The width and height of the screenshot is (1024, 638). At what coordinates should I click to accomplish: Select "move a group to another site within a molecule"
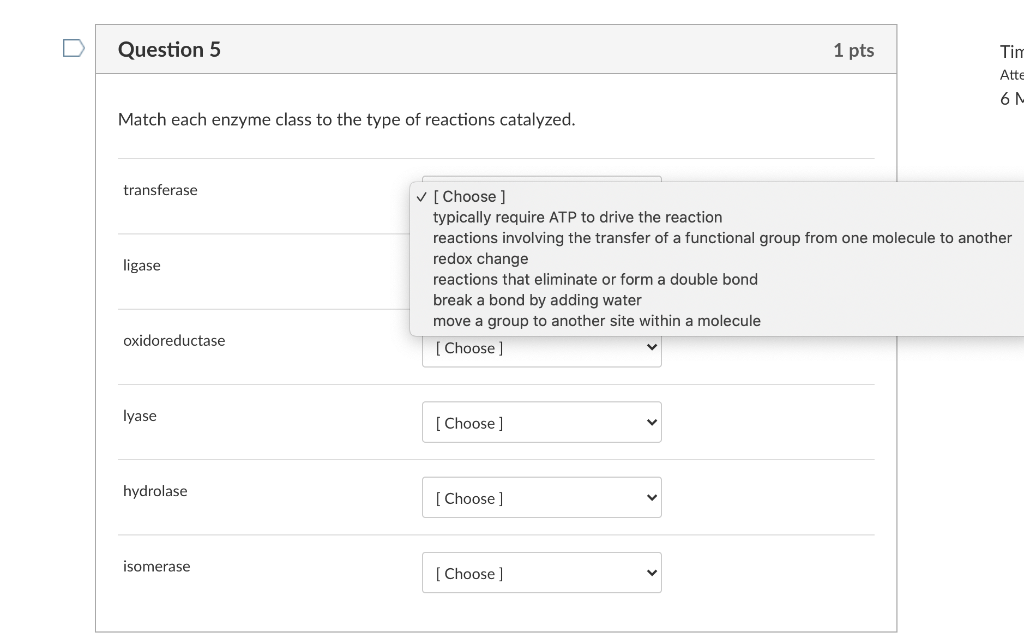pyautogui.click(x=597, y=321)
